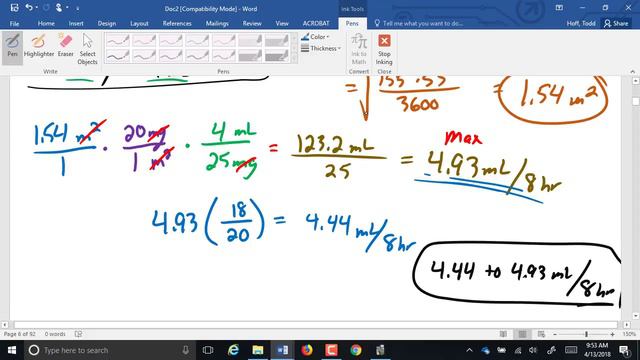Collapse the ribbon with the chevron

[x=633, y=71]
